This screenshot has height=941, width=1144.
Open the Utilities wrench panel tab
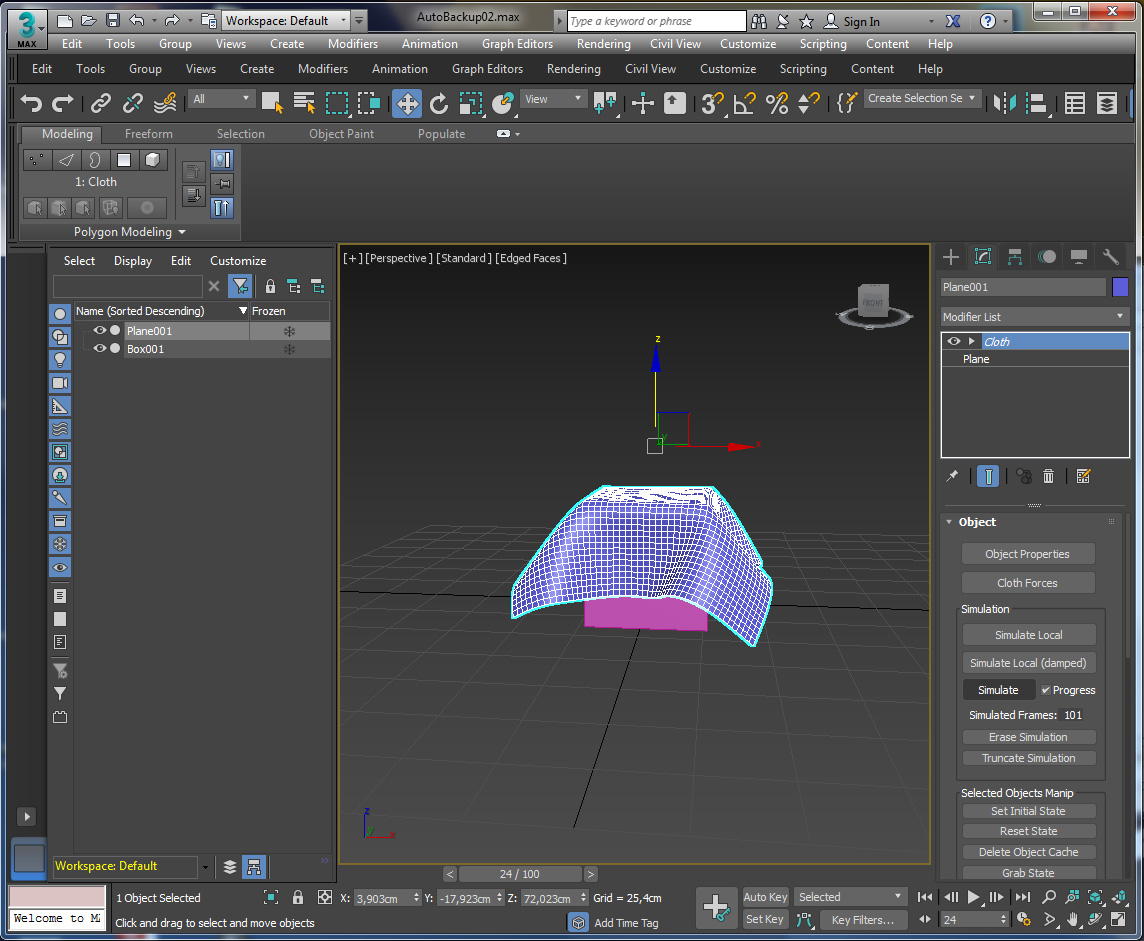pyautogui.click(x=1110, y=257)
